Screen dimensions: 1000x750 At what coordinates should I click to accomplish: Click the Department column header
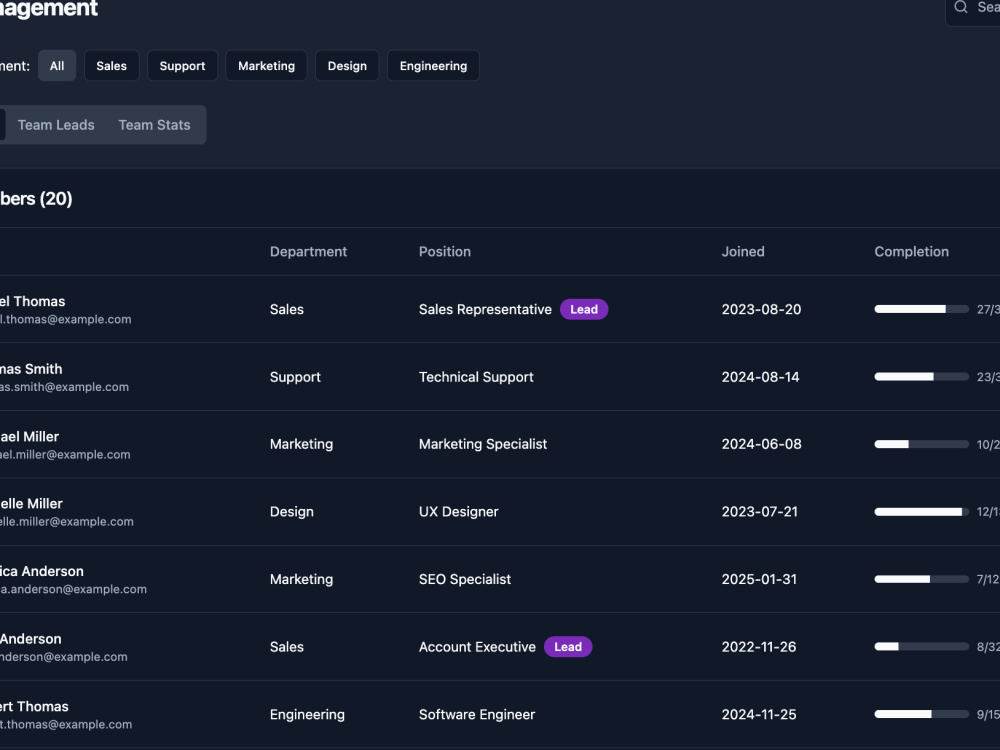click(308, 251)
